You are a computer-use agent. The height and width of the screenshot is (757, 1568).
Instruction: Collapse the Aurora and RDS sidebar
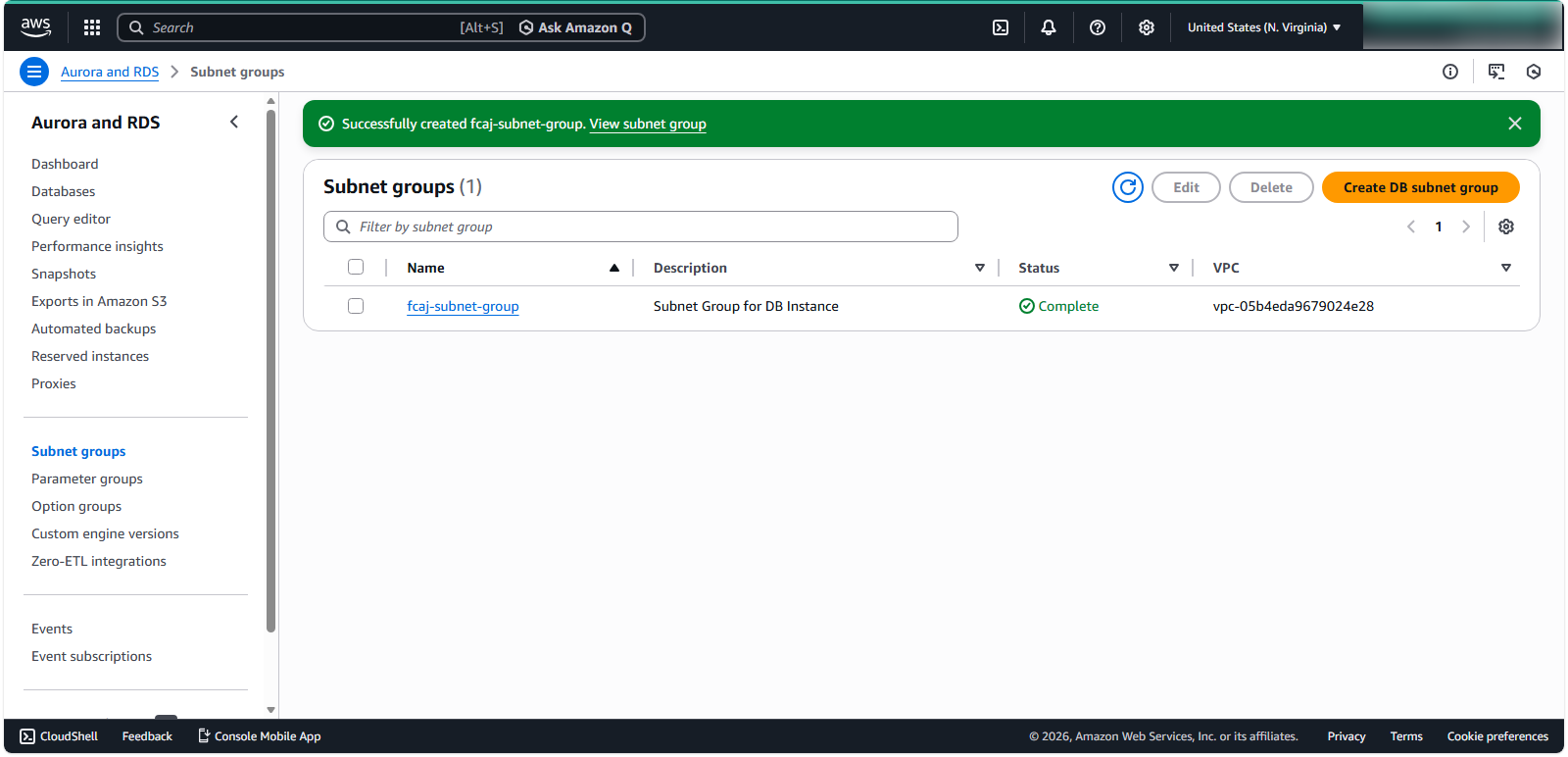click(234, 122)
